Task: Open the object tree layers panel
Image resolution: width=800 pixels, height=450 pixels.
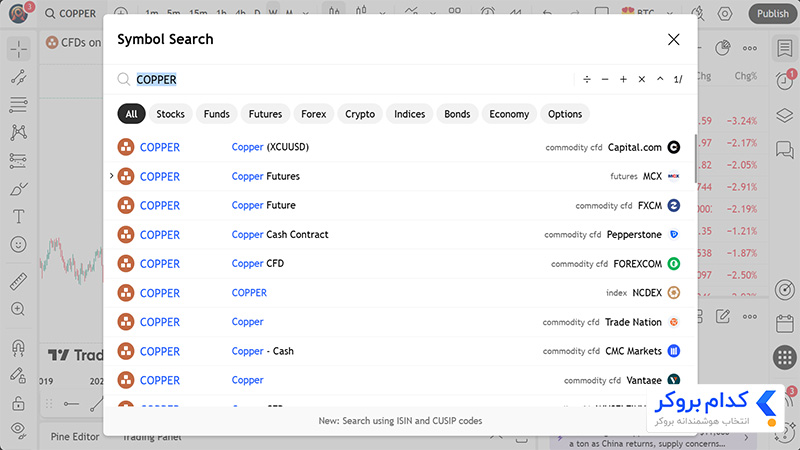Action: pyautogui.click(x=785, y=115)
